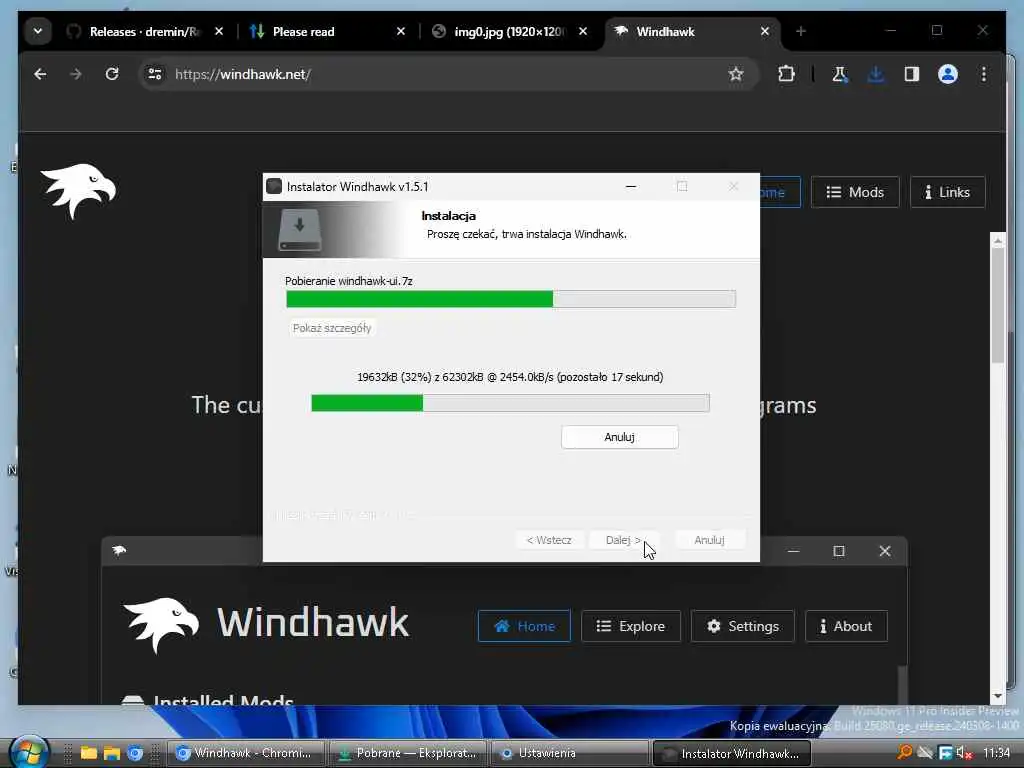Image resolution: width=1024 pixels, height=768 pixels.
Task: Switch to Instalator Windhawk taskbar button
Action: [731, 753]
